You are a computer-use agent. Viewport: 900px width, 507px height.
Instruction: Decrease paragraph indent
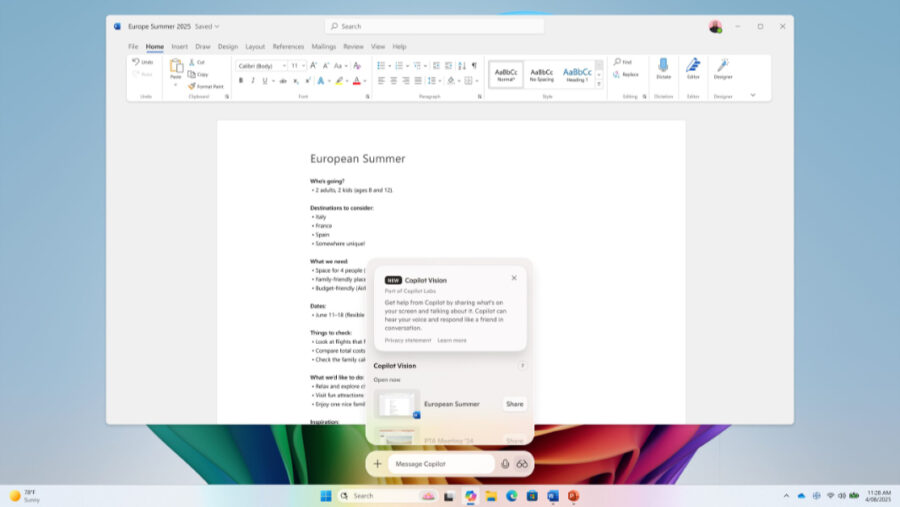point(436,66)
